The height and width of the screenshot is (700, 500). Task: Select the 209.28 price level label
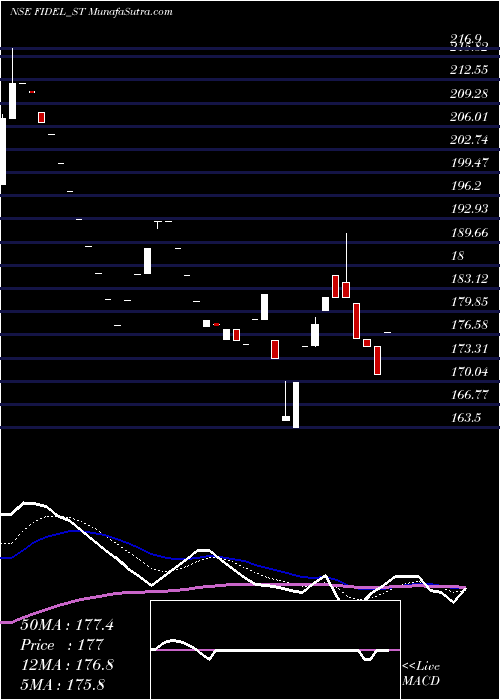(469, 93)
